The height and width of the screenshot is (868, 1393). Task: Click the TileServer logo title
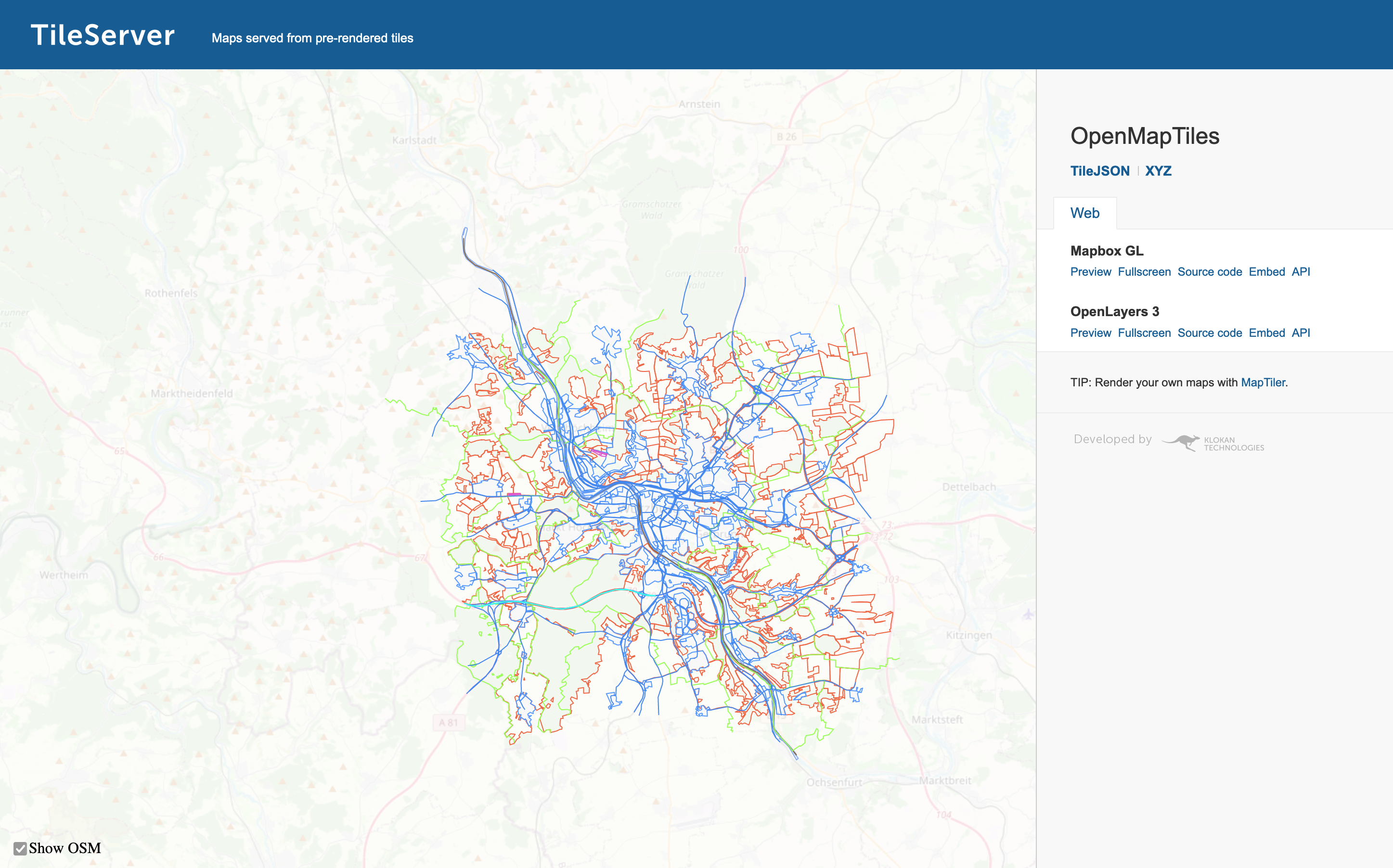103,36
